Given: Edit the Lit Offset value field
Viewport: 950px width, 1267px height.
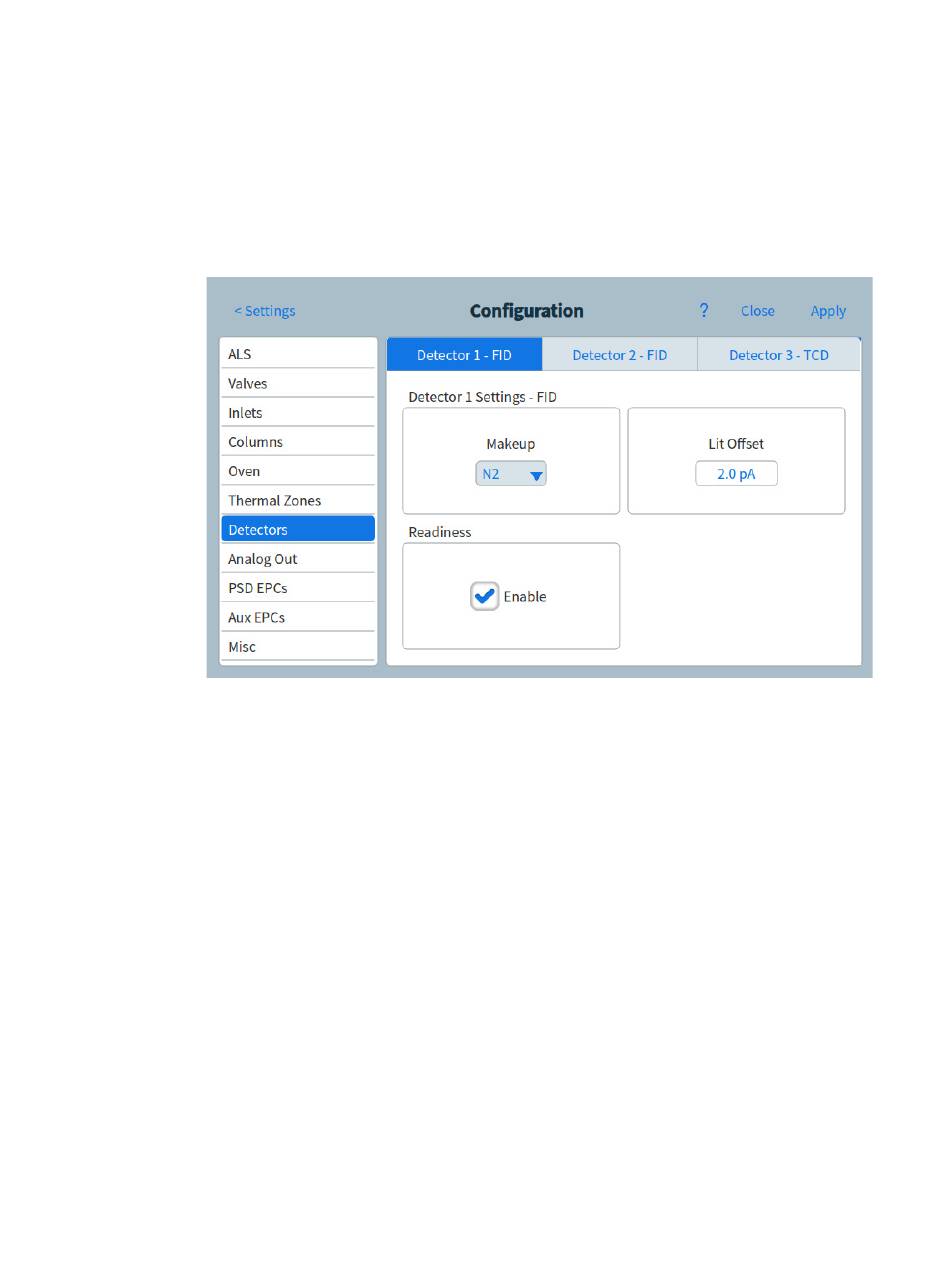Looking at the screenshot, I should point(736,474).
